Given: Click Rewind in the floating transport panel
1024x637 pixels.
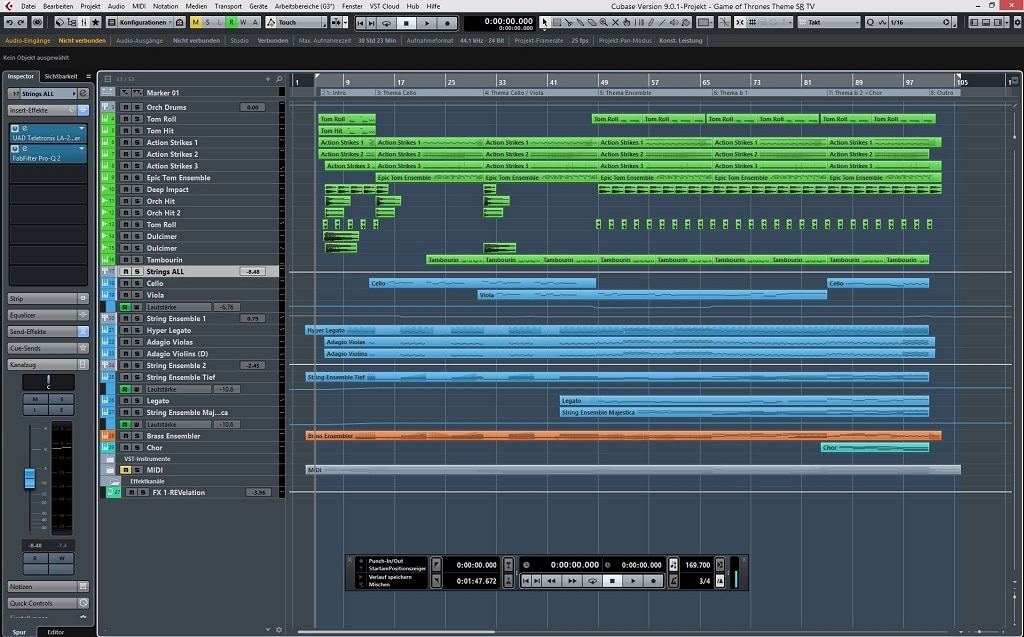Looking at the screenshot, I should (x=551, y=581).
